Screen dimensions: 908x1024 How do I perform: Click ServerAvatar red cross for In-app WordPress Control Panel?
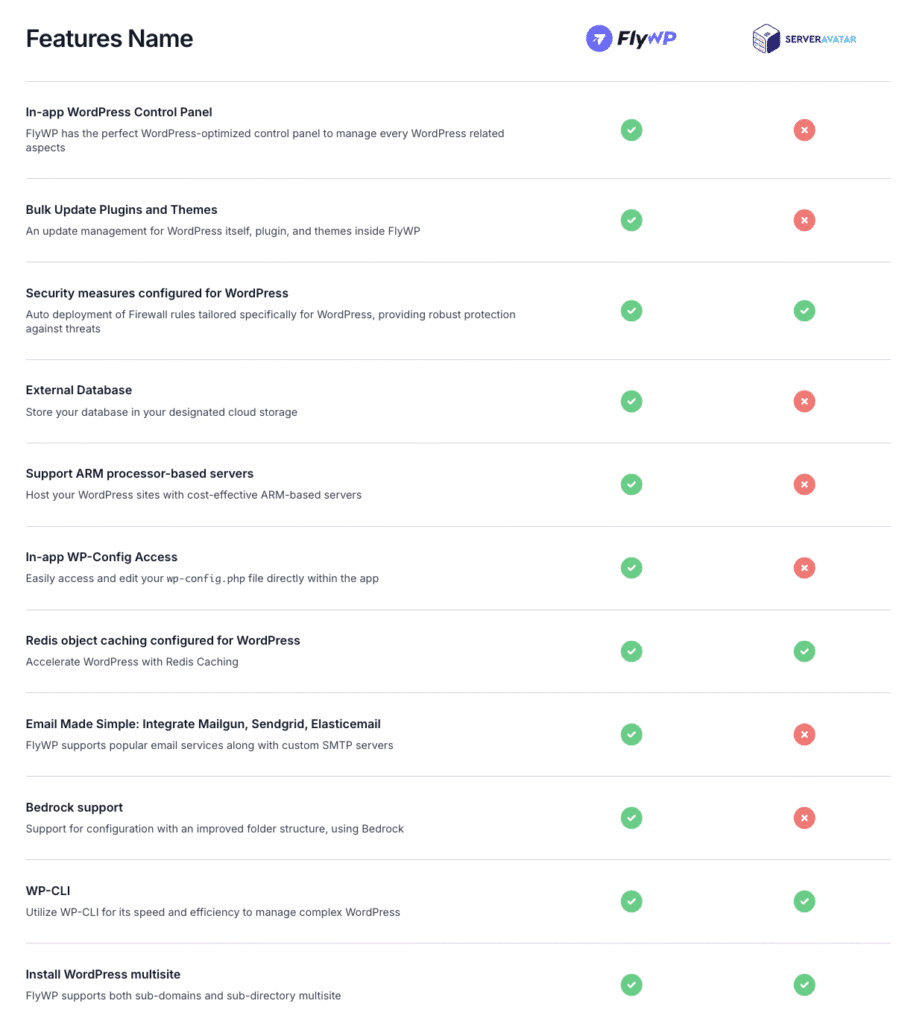pyautogui.click(x=804, y=130)
